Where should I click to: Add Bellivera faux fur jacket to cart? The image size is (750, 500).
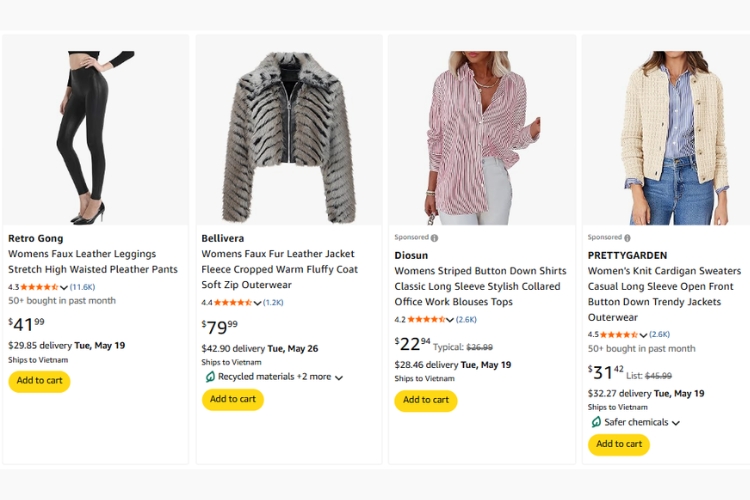pos(233,400)
